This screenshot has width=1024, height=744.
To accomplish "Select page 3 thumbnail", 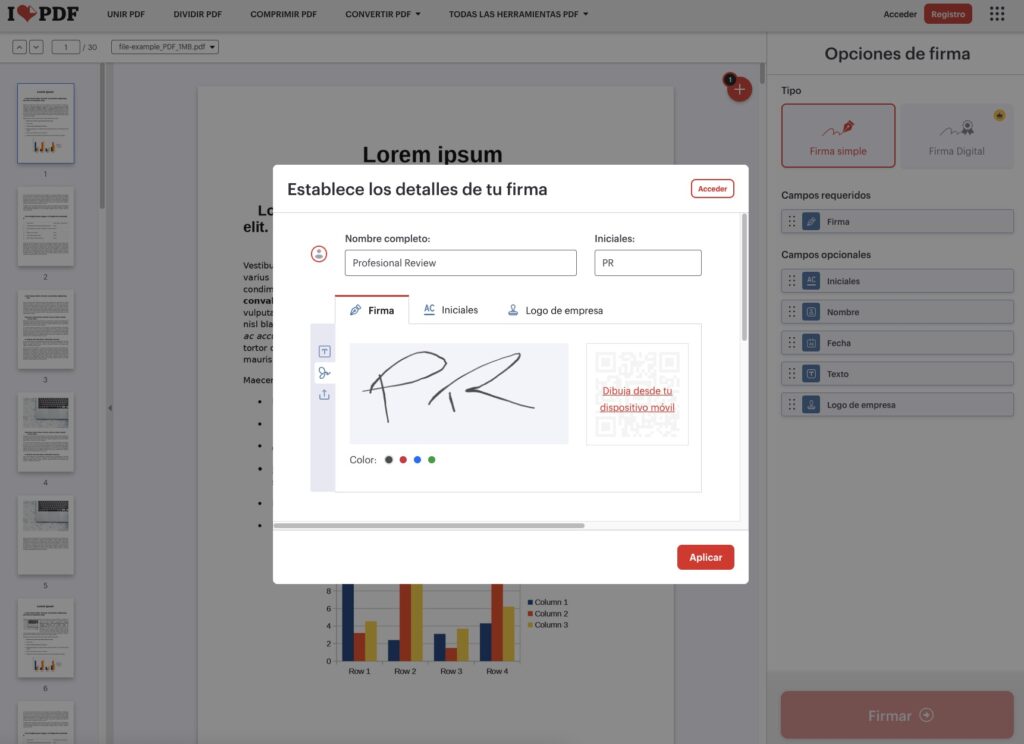I will pos(46,329).
